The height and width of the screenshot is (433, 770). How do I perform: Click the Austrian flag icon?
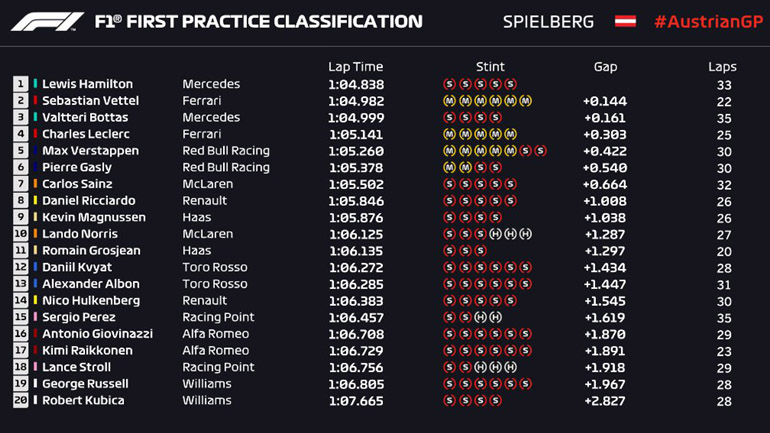(625, 21)
